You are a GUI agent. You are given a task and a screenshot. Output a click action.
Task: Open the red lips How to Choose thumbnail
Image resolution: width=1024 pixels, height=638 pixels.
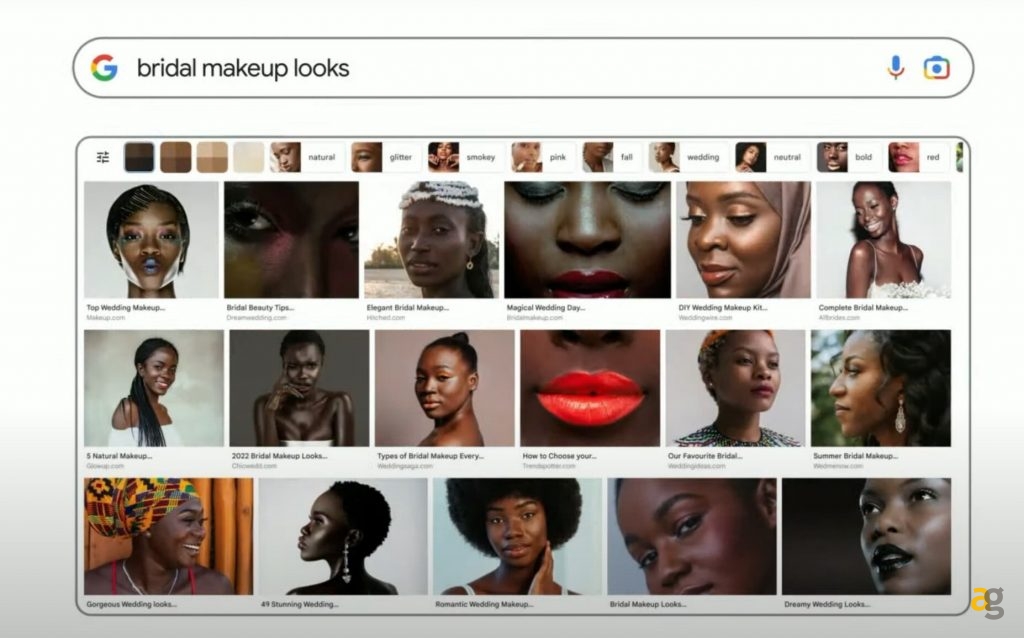click(590, 388)
